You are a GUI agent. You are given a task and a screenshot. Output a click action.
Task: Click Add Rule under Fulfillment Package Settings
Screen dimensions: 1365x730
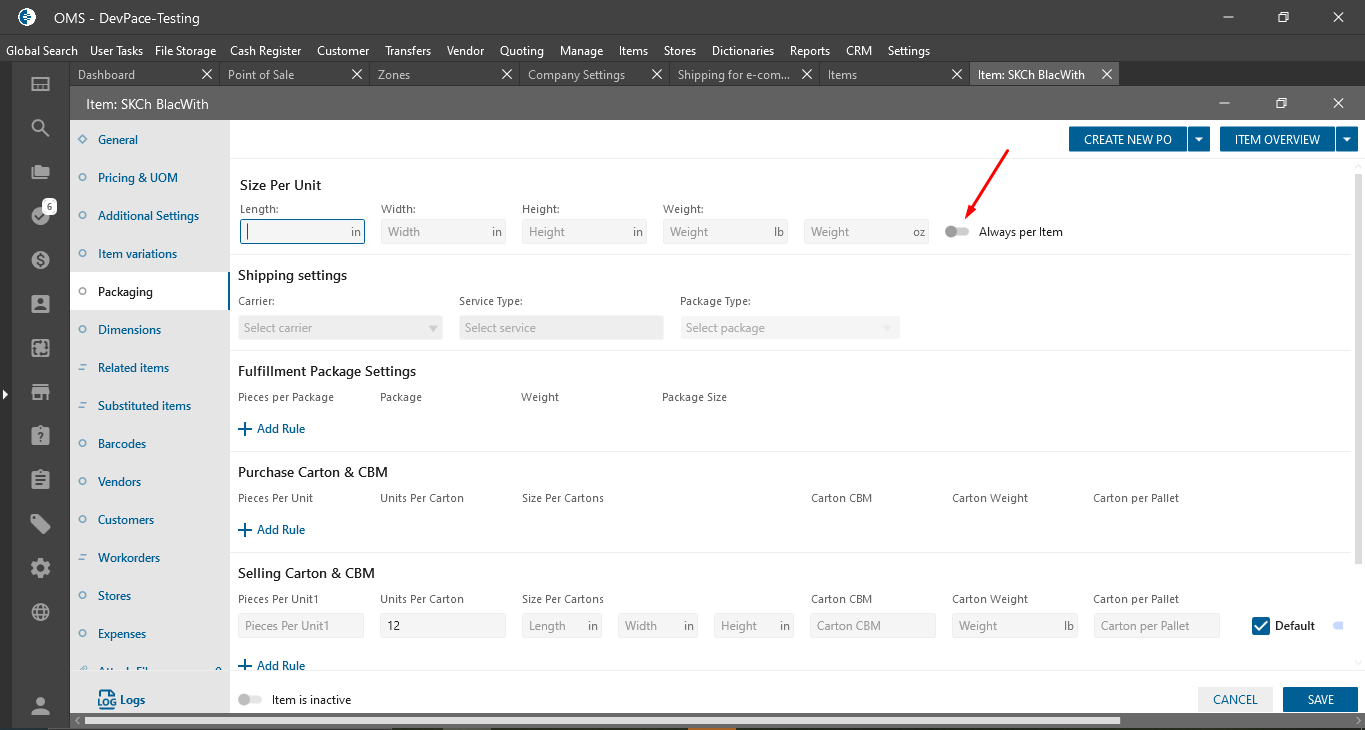coord(272,429)
